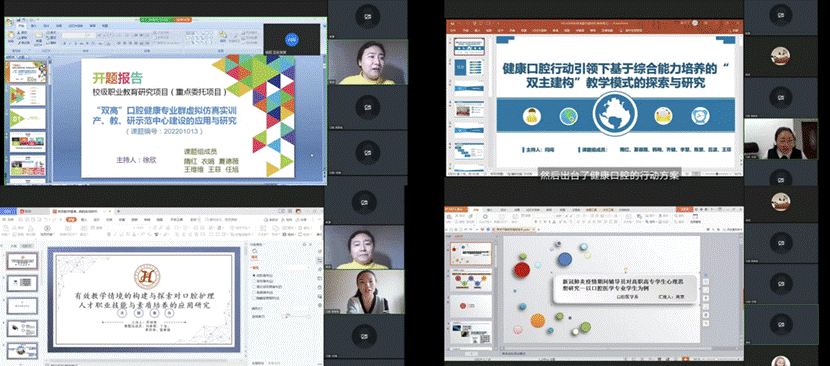Close the WPS object properties panel
Screen dimensions: 830x366
click(311, 244)
